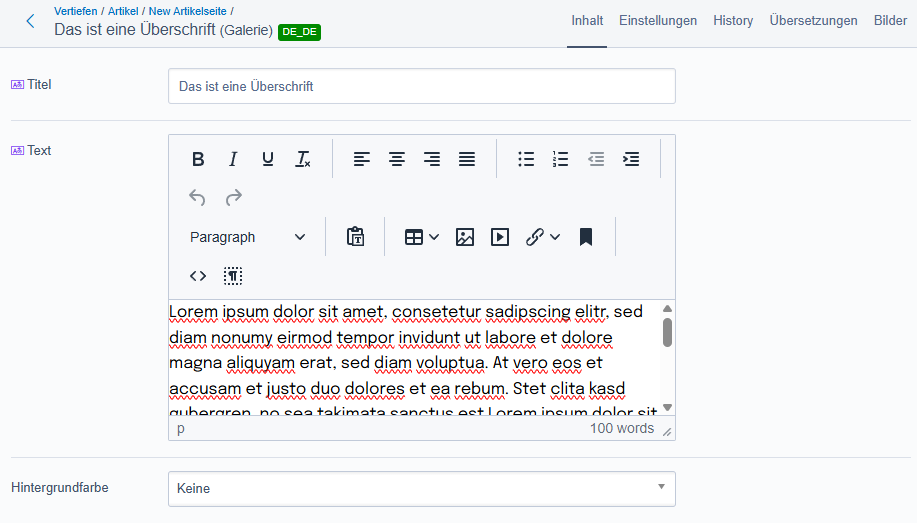Image resolution: width=917 pixels, height=523 pixels.
Task: Justify the text alignment
Action: (466, 159)
